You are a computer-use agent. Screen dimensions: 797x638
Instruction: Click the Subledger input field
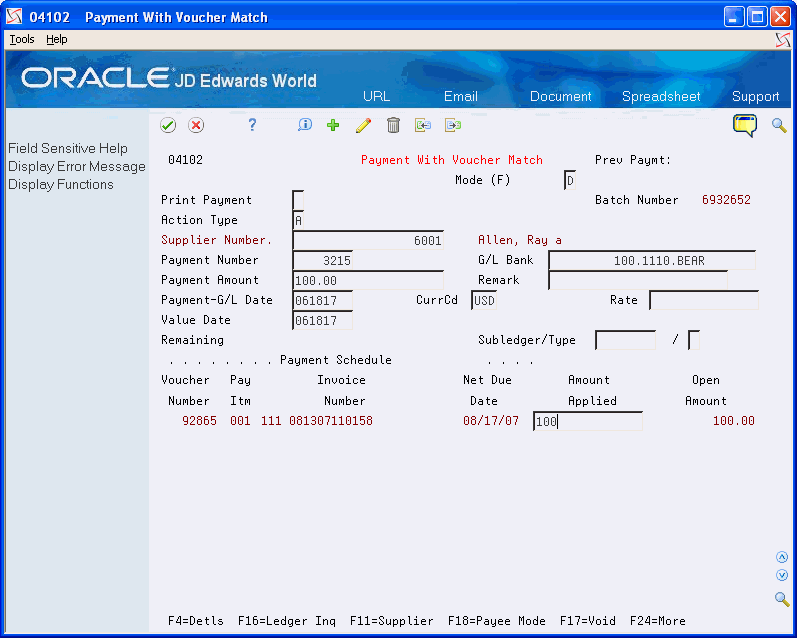[625, 340]
